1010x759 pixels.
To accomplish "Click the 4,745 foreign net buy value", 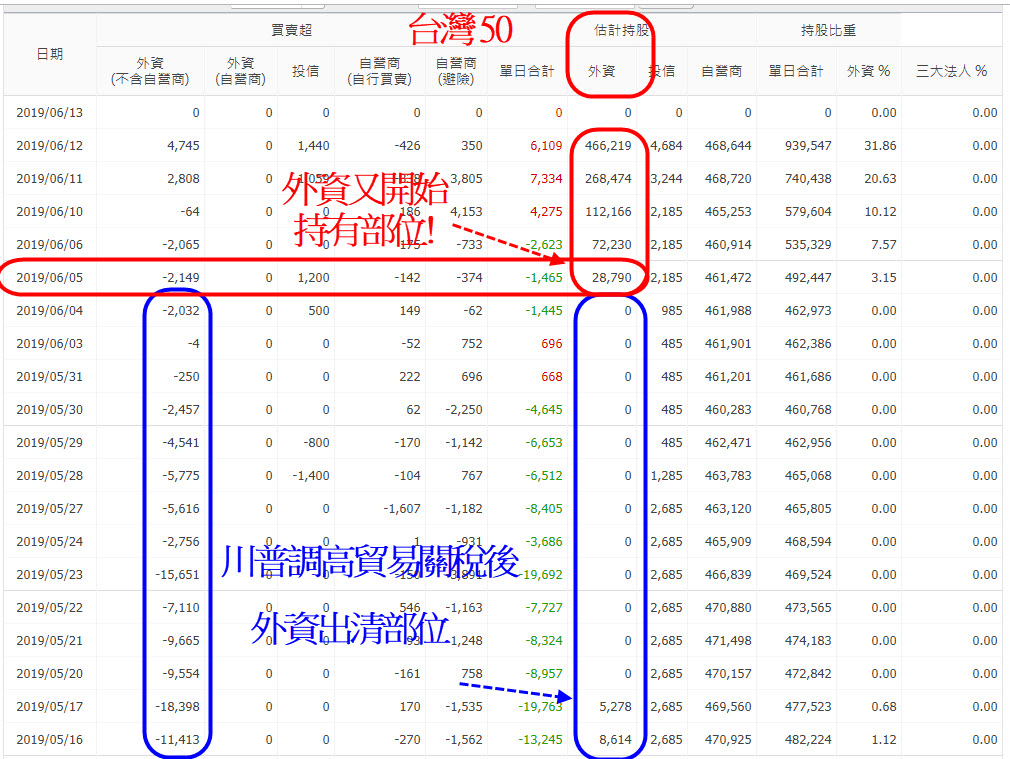I will pos(184,146).
